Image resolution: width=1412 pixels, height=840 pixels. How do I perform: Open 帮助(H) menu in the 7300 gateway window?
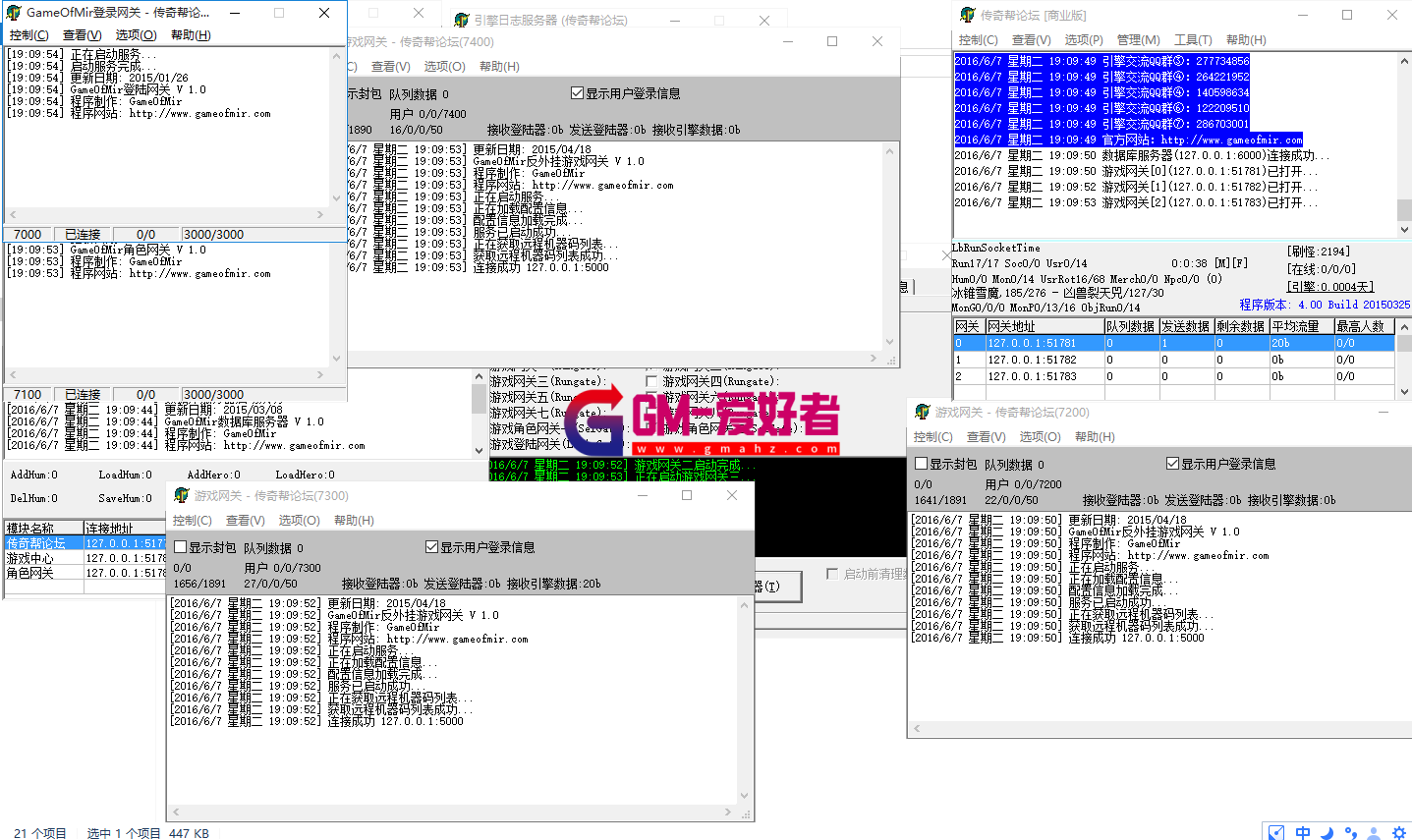coord(354,521)
